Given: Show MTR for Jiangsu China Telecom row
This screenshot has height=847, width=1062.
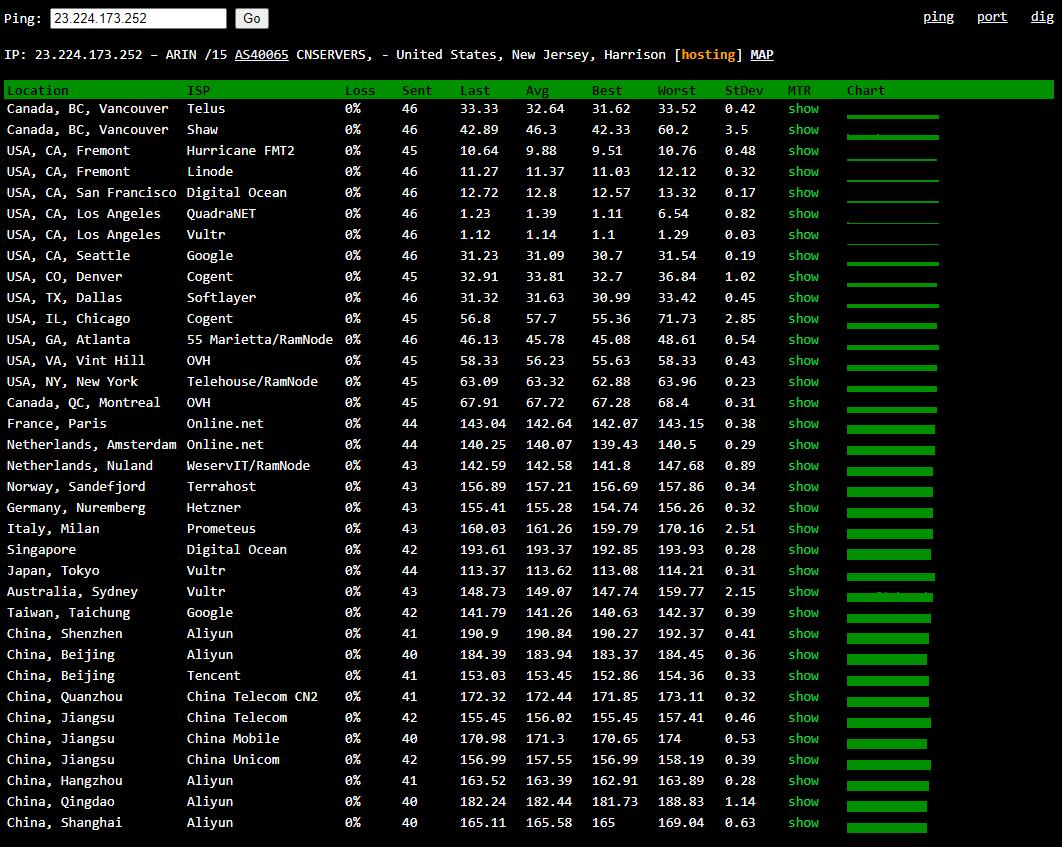Looking at the screenshot, I should tap(803, 717).
